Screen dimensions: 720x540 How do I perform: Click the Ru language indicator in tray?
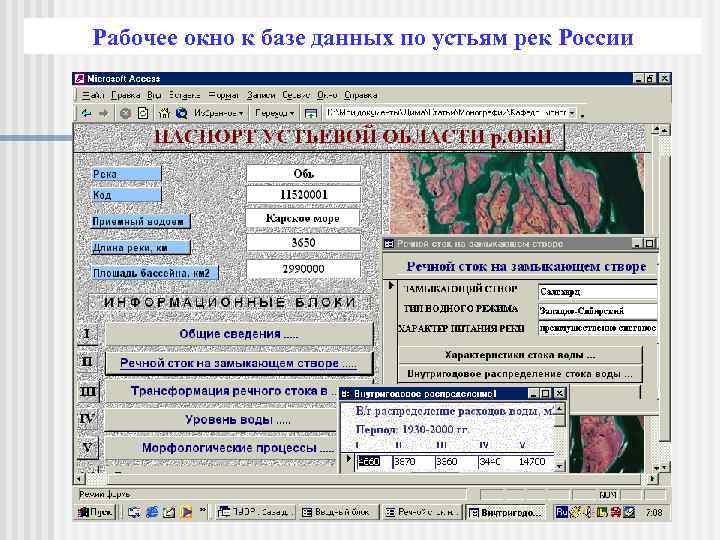[x=561, y=512]
